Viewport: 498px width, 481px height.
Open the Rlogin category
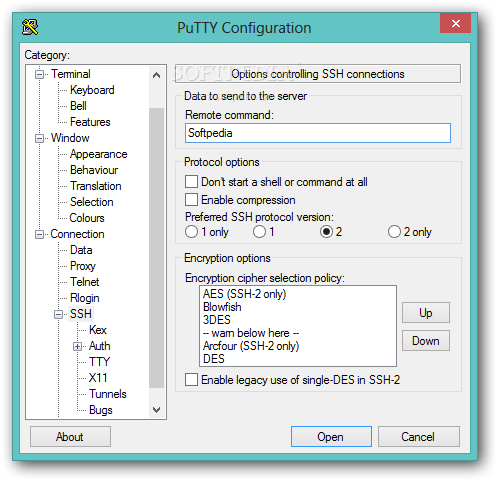point(85,298)
